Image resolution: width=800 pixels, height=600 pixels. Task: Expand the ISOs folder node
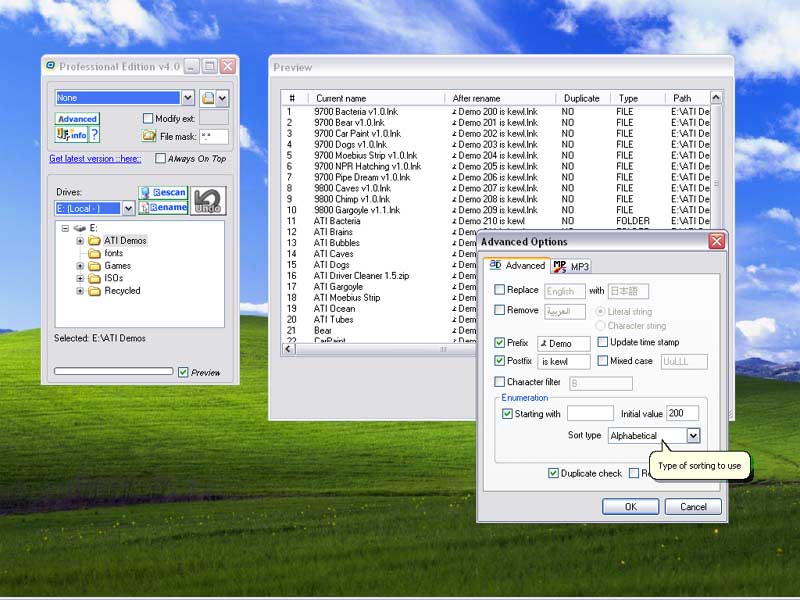coord(80,278)
